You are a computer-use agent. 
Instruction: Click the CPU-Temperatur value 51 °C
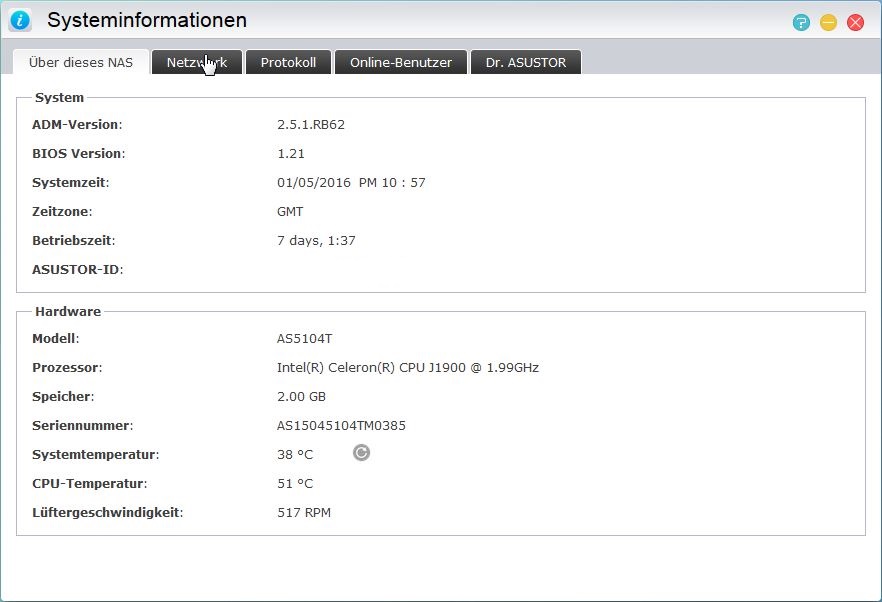point(295,484)
